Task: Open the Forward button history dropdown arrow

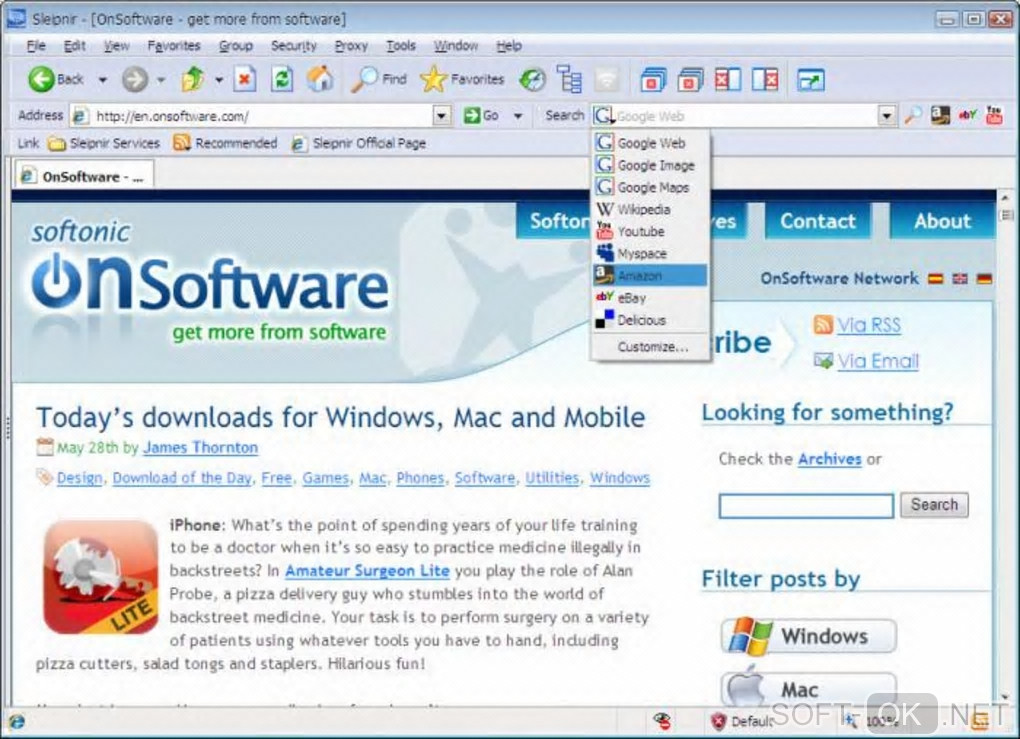Action: pyautogui.click(x=161, y=80)
